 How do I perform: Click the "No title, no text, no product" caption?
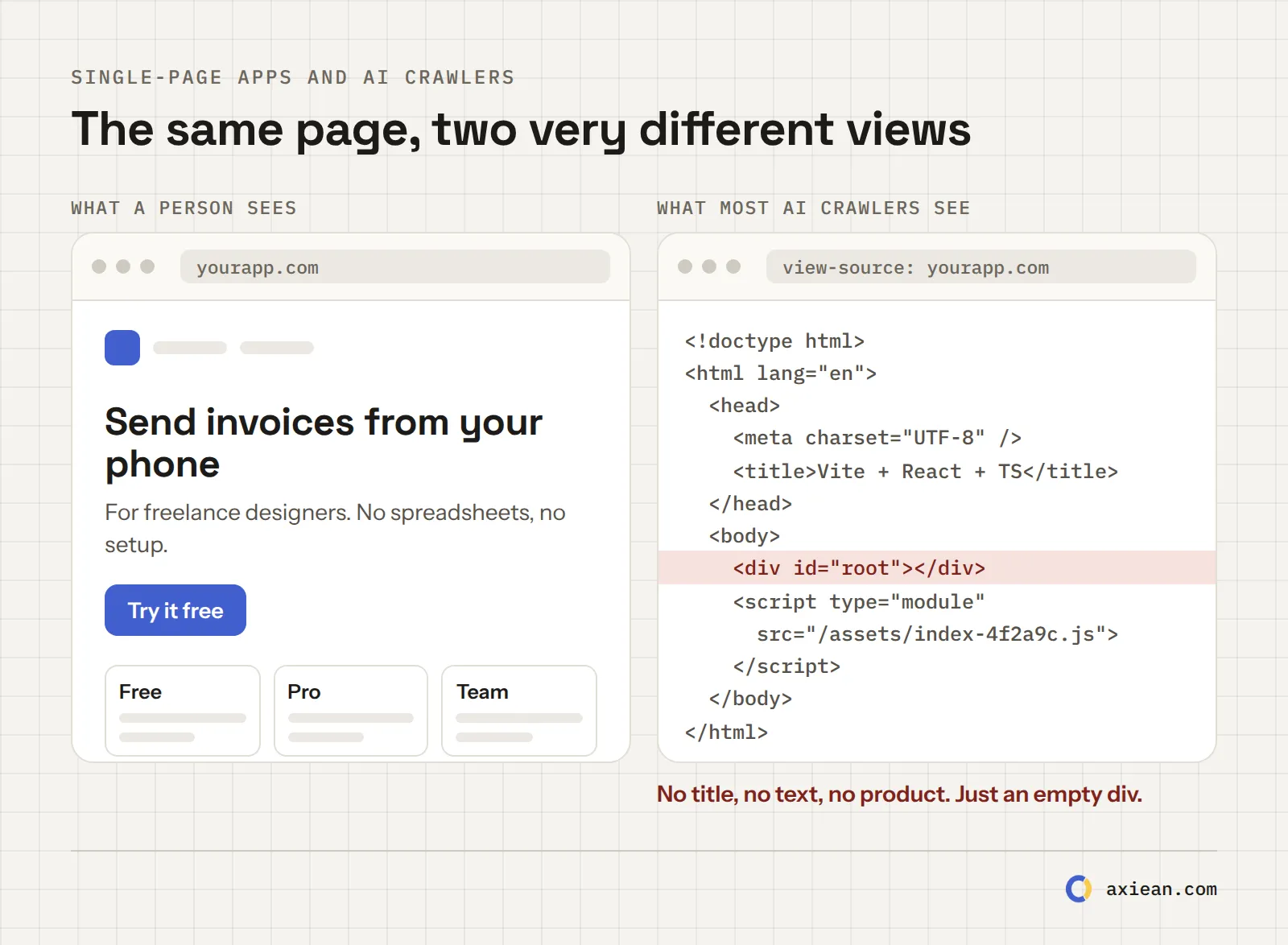click(x=899, y=794)
